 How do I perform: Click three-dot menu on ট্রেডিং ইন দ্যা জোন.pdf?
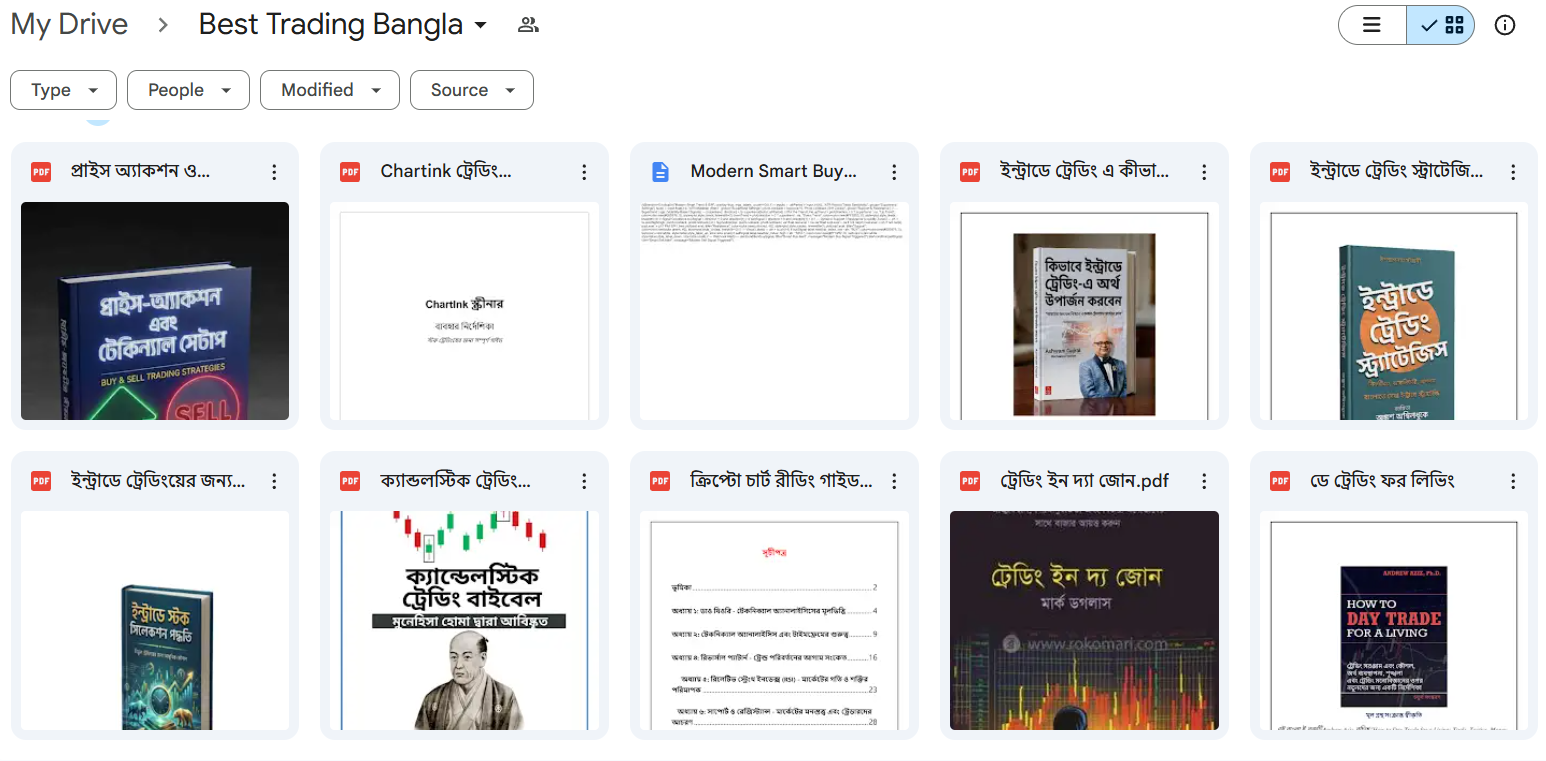tap(1204, 481)
